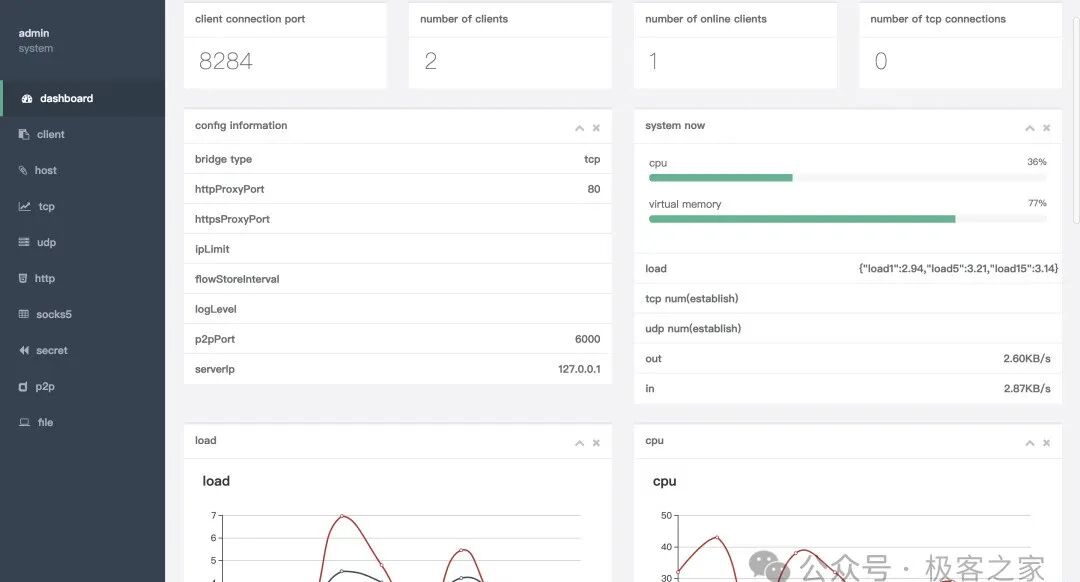Screen dimensions: 1080x582
Task: Click the number of clients value 2
Action: [x=430, y=61]
